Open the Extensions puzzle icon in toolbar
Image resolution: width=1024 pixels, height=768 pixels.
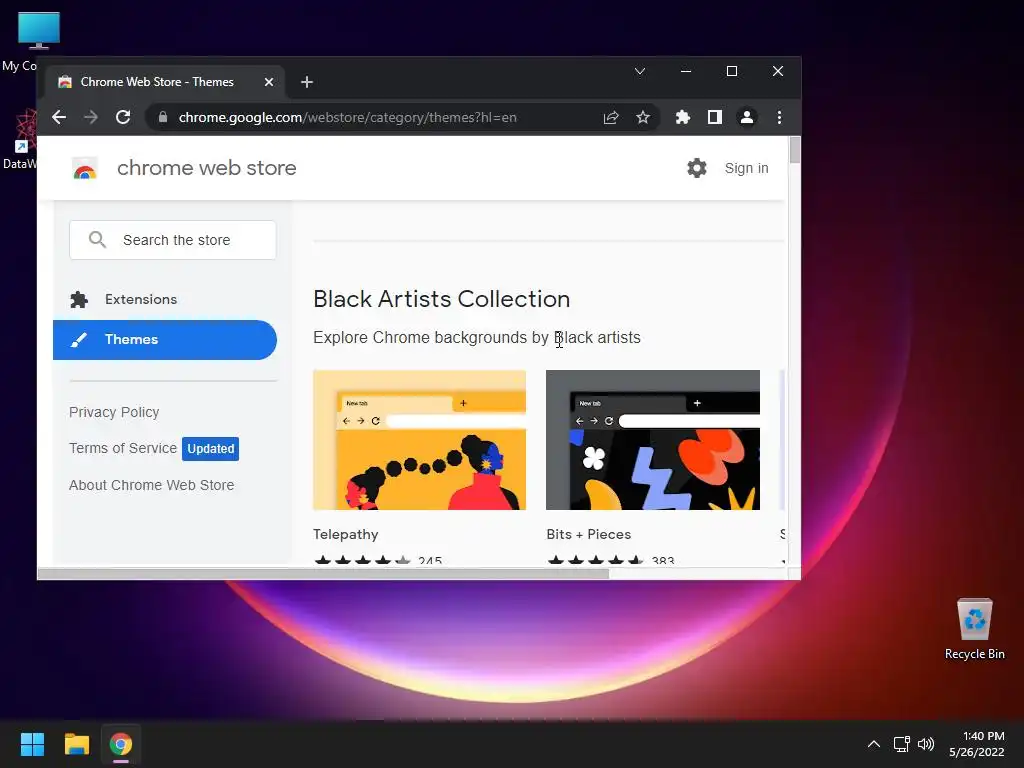(682, 118)
